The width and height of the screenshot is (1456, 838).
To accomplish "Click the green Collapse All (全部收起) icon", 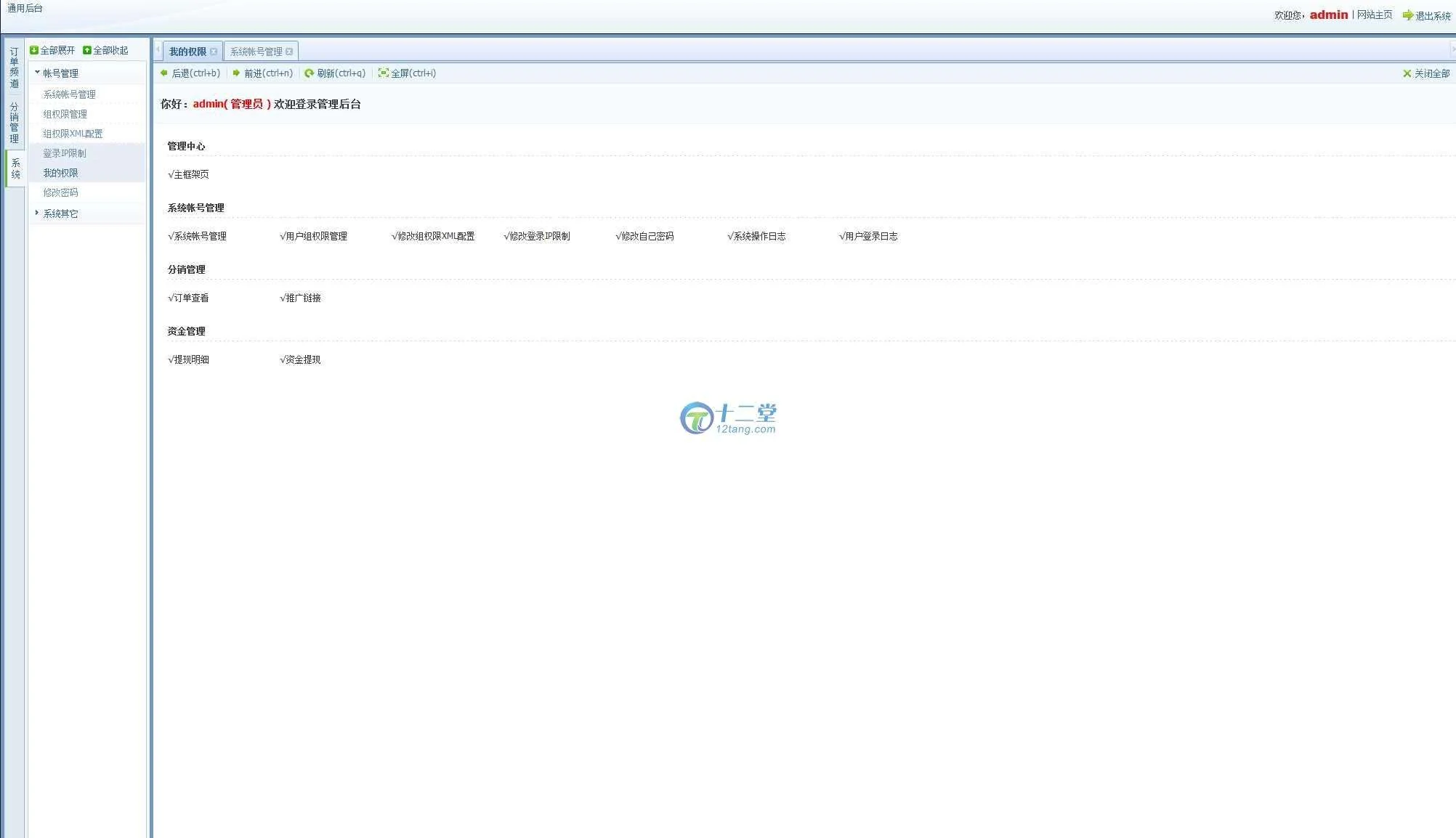I will 87,50.
